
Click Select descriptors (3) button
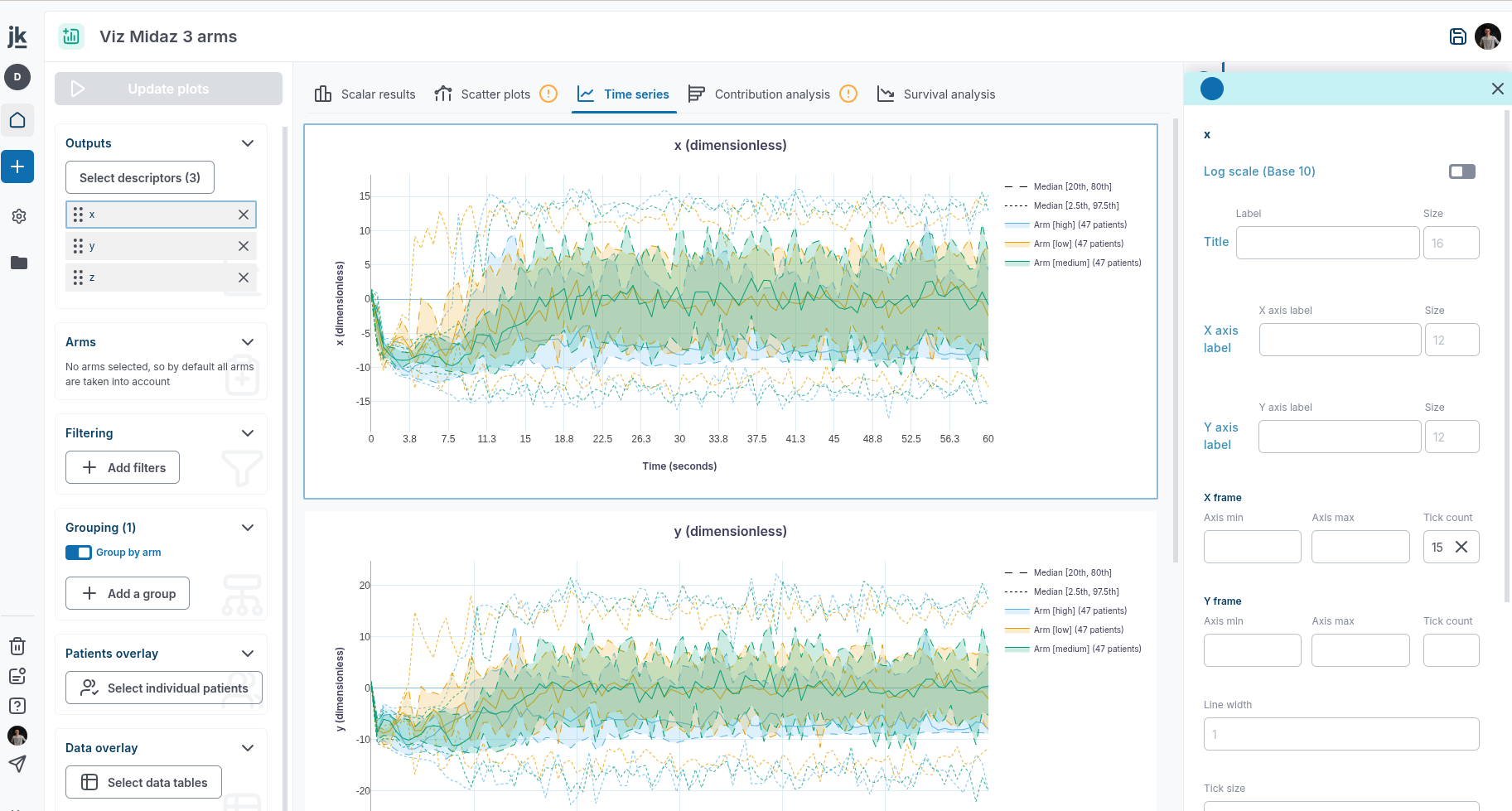tap(139, 177)
